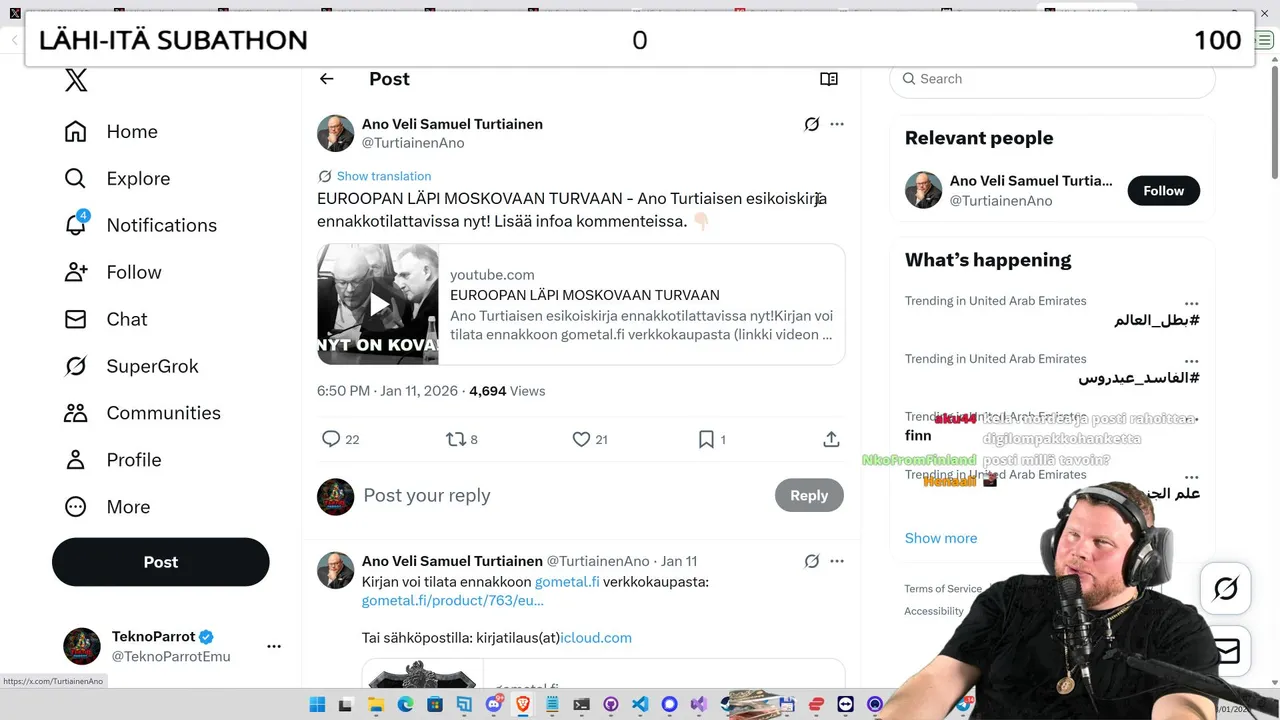Open options for first Arabic trending topic

[1191, 303]
